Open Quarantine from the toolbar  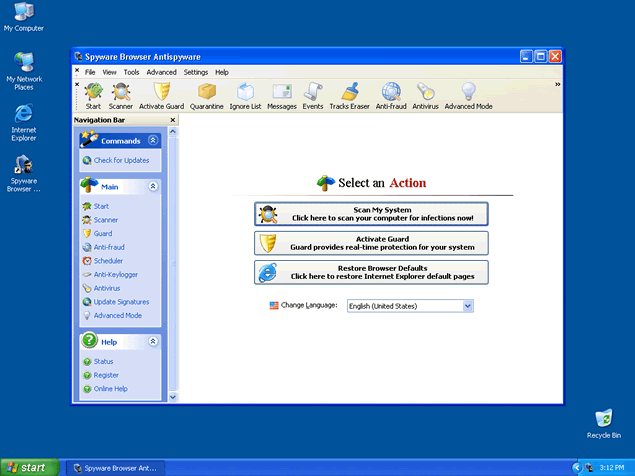(206, 95)
